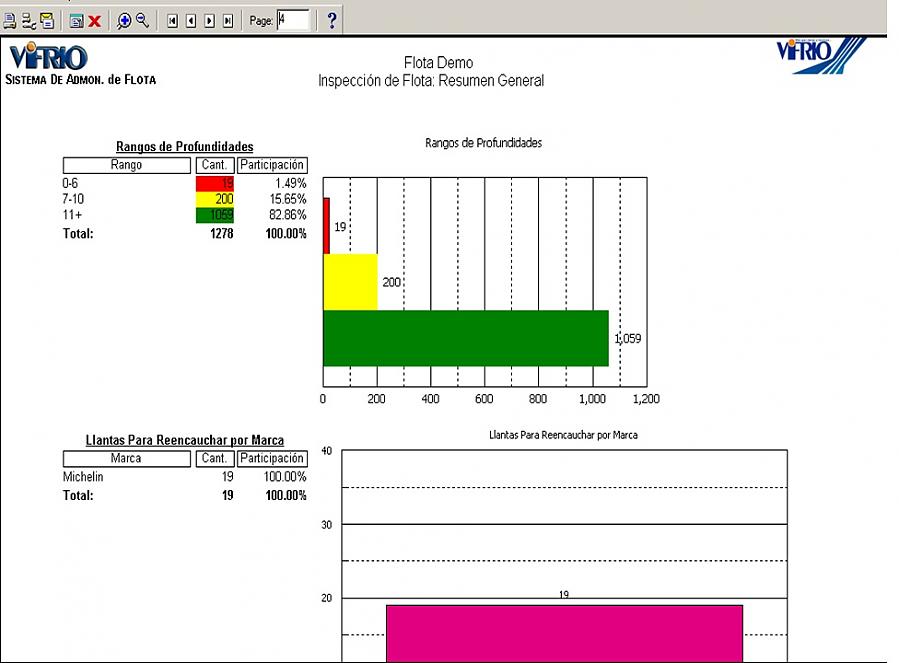Viewport: 899px width, 663px height.
Task: Click the "15.65%" participation value
Action: [x=288, y=199]
